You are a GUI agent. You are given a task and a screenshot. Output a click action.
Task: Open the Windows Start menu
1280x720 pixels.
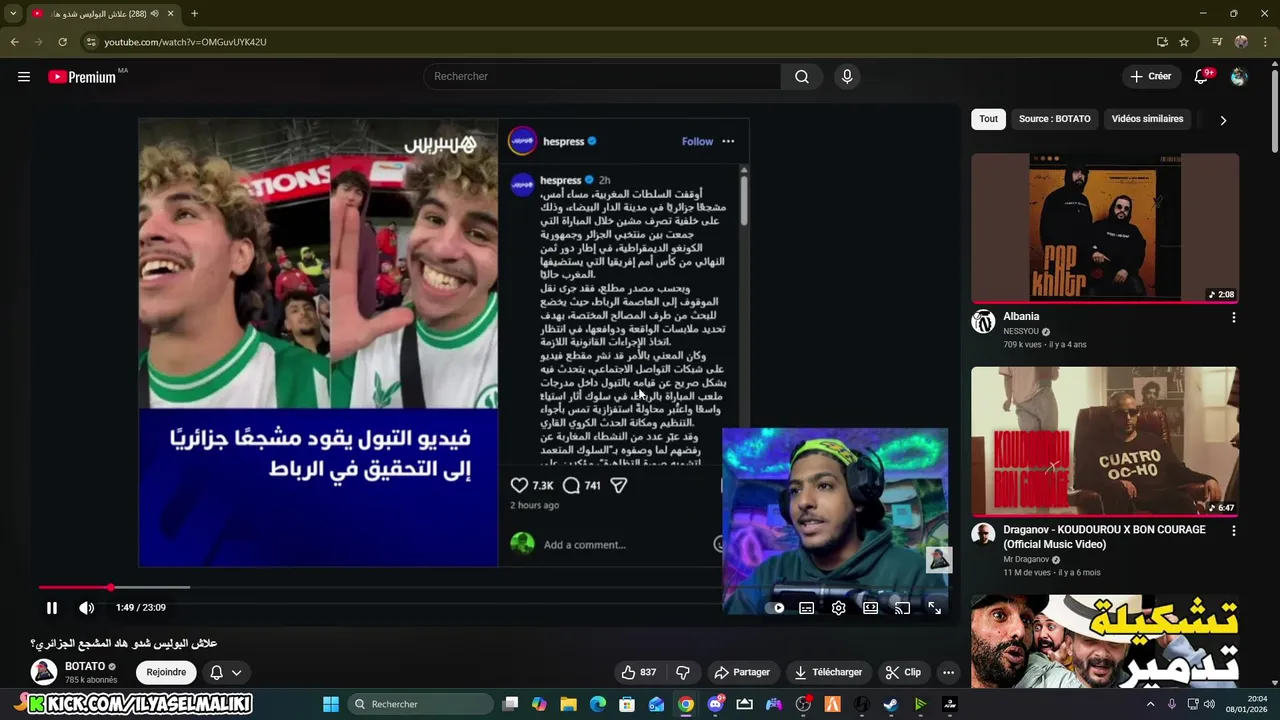tap(331, 704)
